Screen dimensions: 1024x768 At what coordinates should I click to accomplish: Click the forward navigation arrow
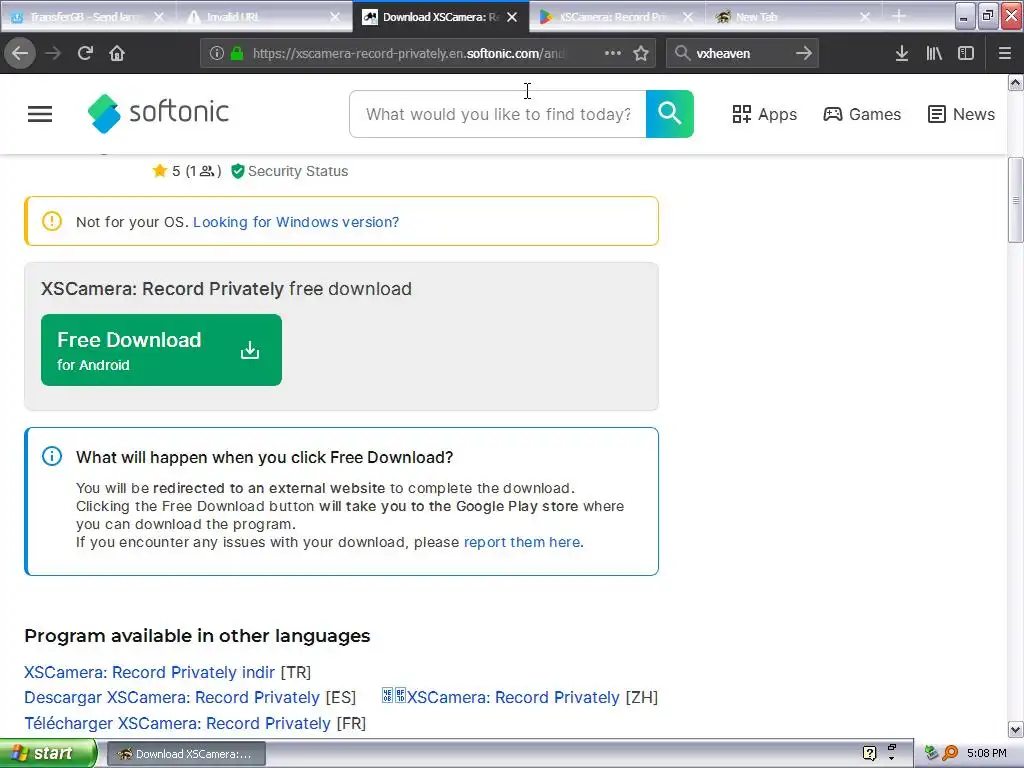coord(53,53)
